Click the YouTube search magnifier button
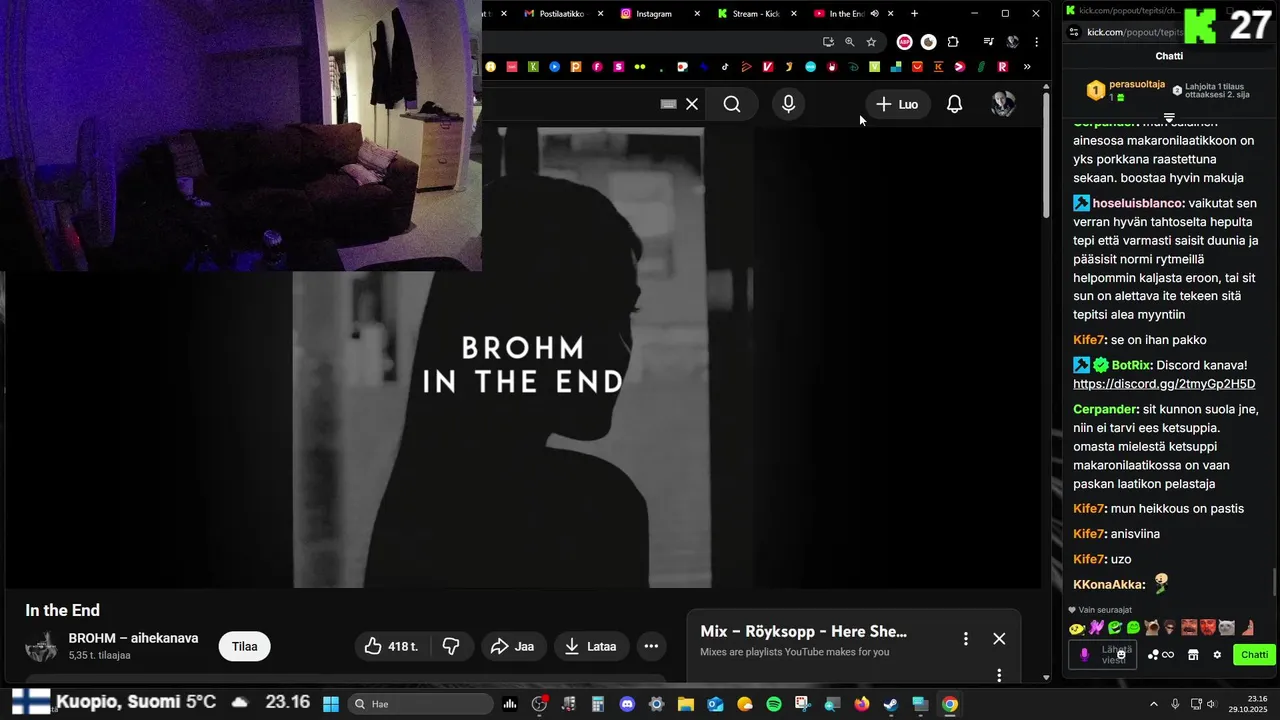 (x=732, y=104)
